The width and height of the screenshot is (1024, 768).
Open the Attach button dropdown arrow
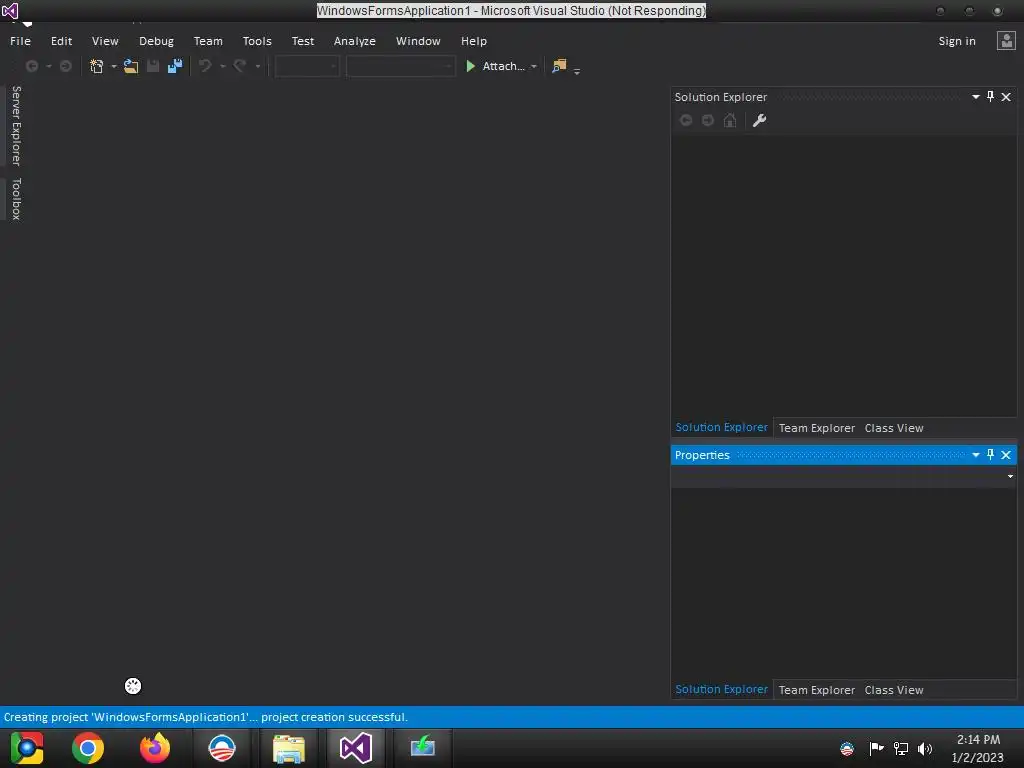point(534,66)
